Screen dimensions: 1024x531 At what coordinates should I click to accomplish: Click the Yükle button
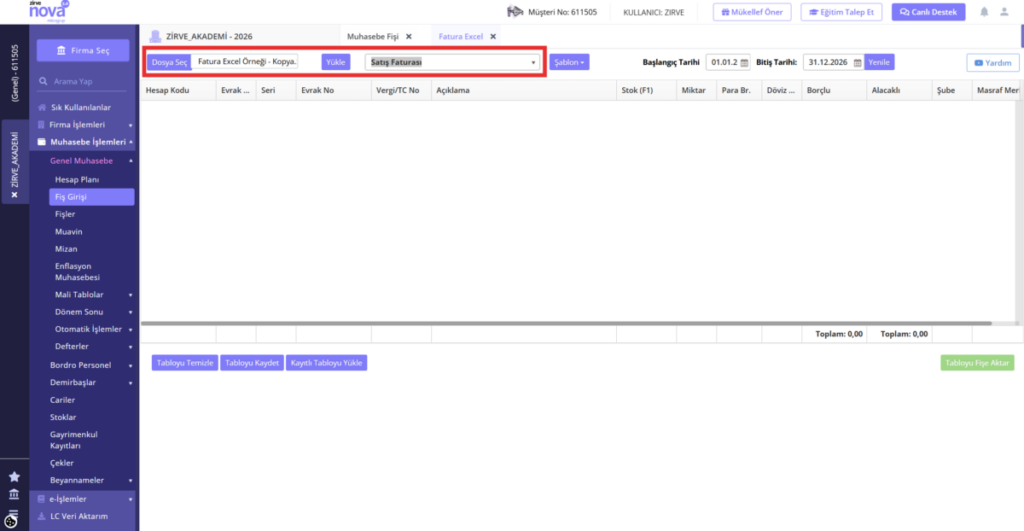click(336, 62)
